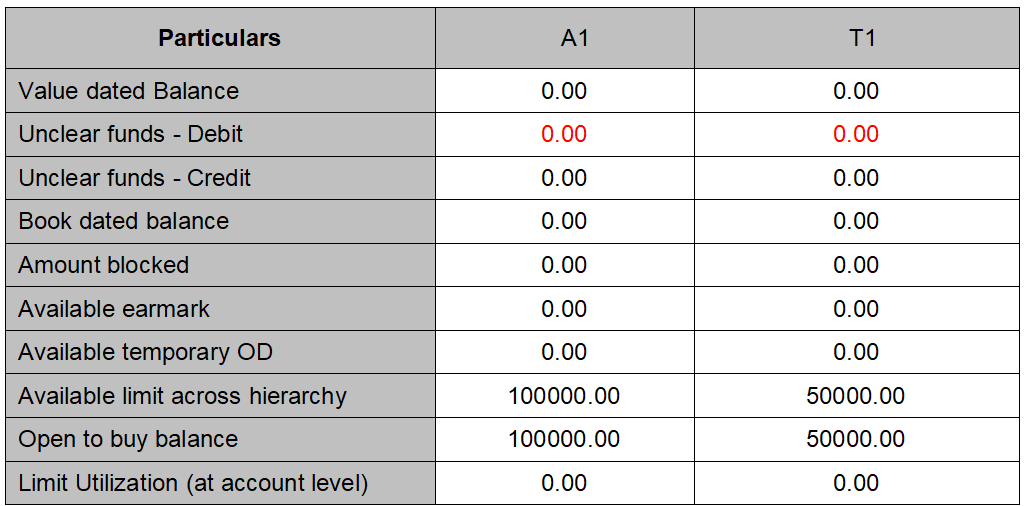Select the Unclear funds - Credit label
The image size is (1027, 506).
pyautogui.click(x=135, y=178)
